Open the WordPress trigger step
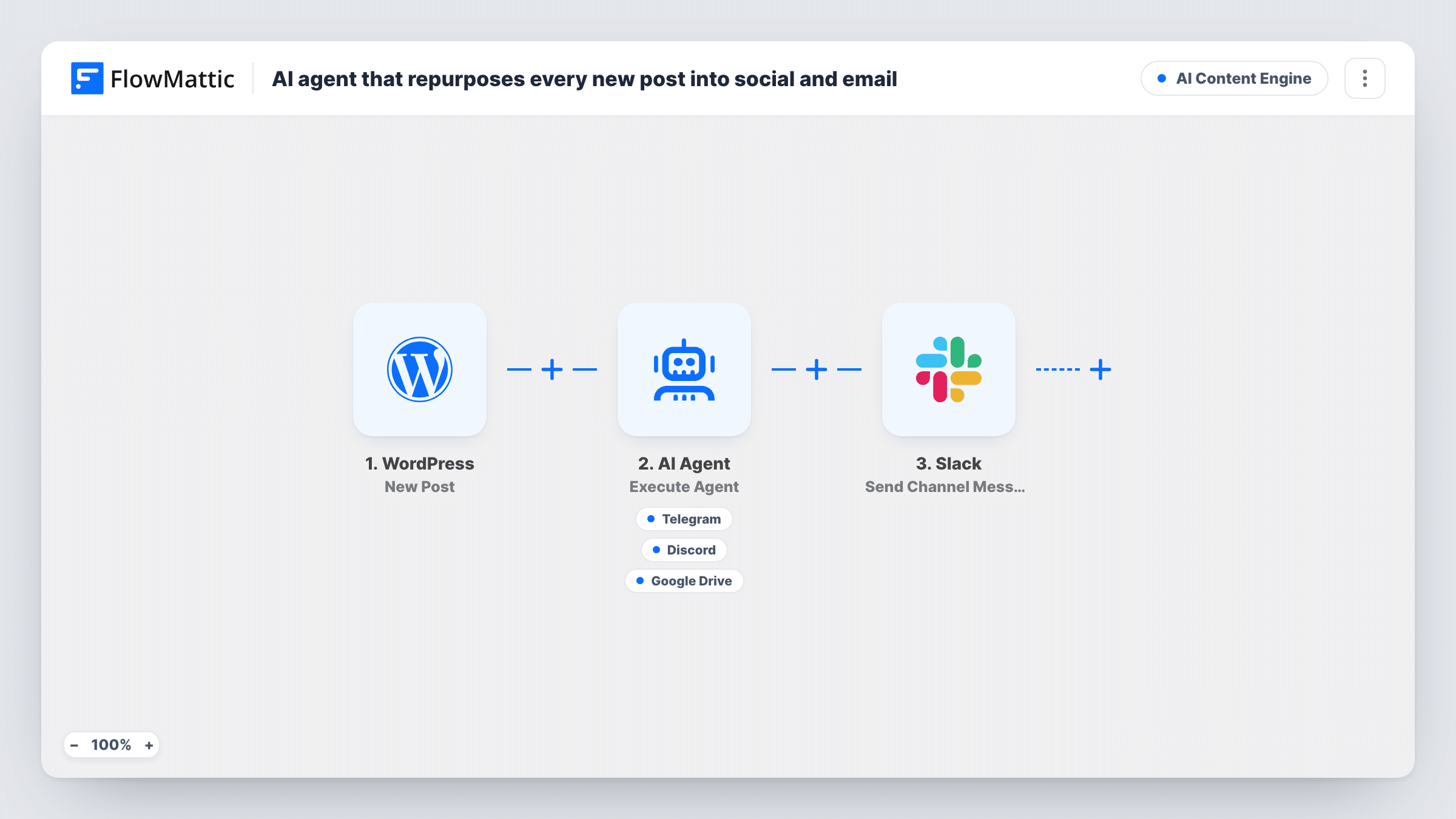This screenshot has height=819, width=1456. click(x=419, y=369)
